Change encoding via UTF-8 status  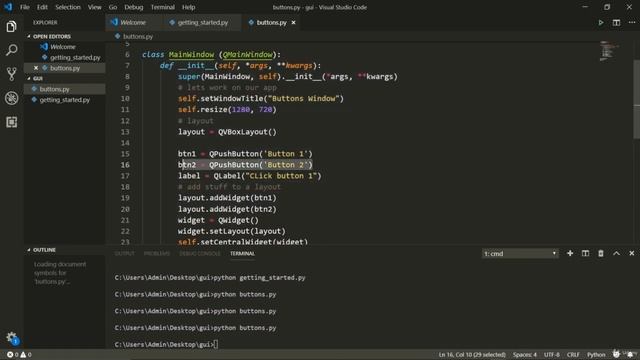pyautogui.click(x=551, y=355)
